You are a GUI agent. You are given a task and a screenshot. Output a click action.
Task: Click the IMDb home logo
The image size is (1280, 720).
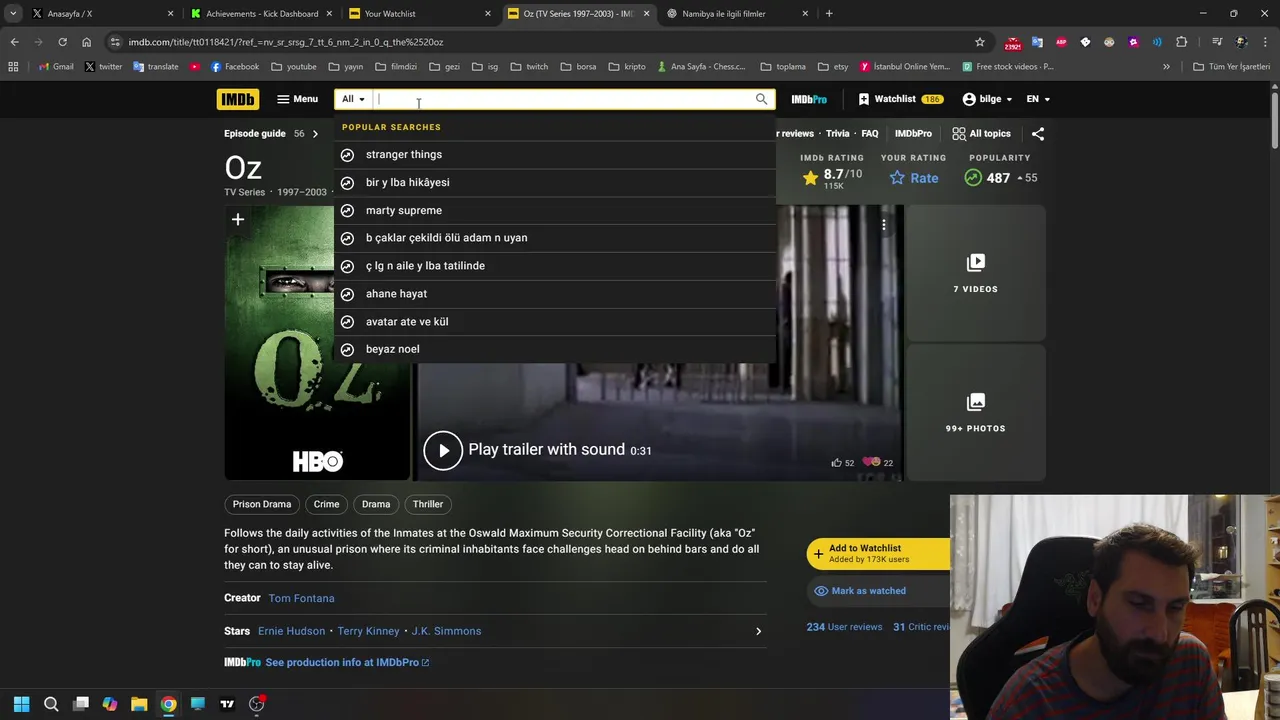click(237, 99)
